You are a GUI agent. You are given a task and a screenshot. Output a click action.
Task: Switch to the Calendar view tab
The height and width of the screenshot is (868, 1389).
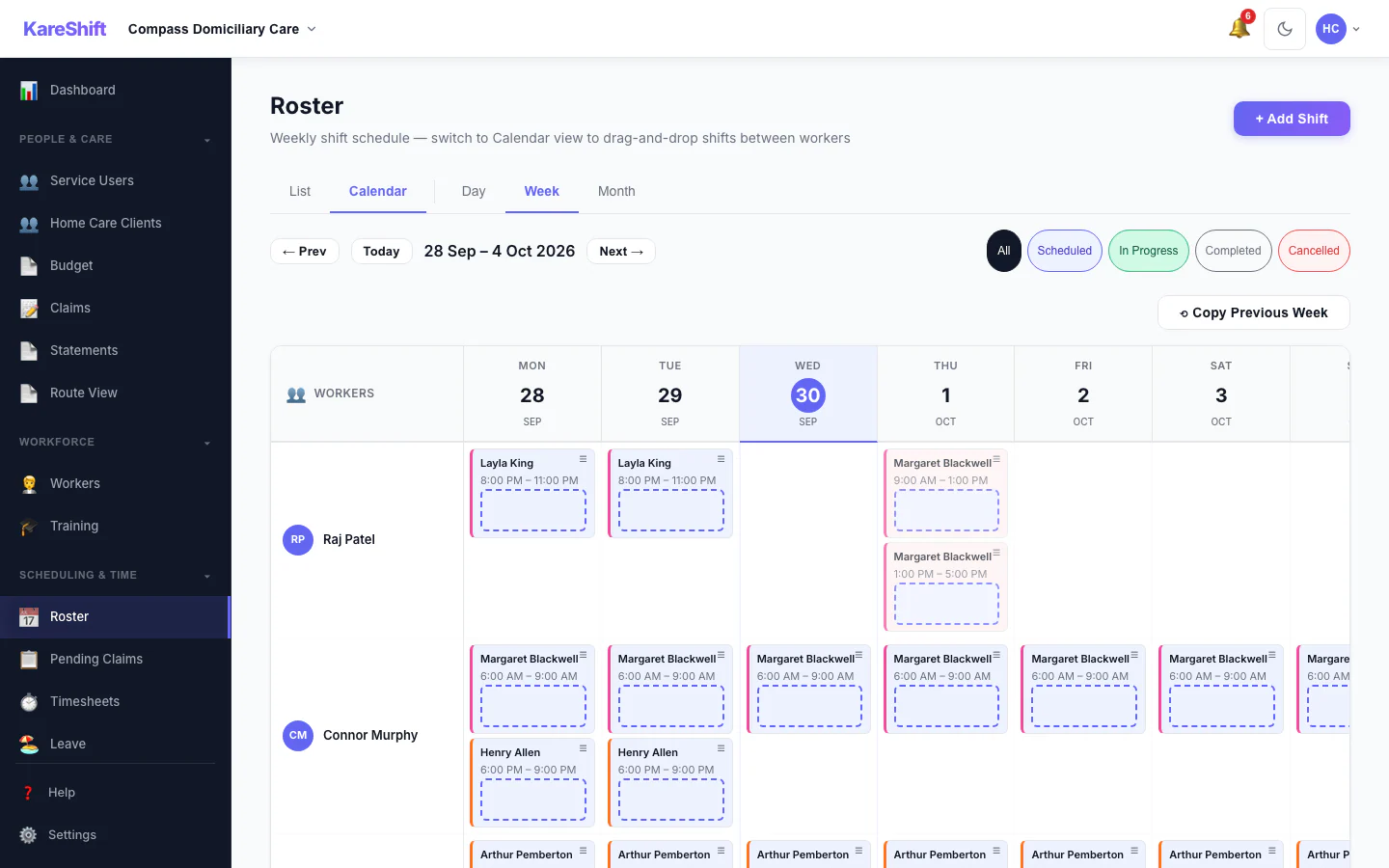378,191
